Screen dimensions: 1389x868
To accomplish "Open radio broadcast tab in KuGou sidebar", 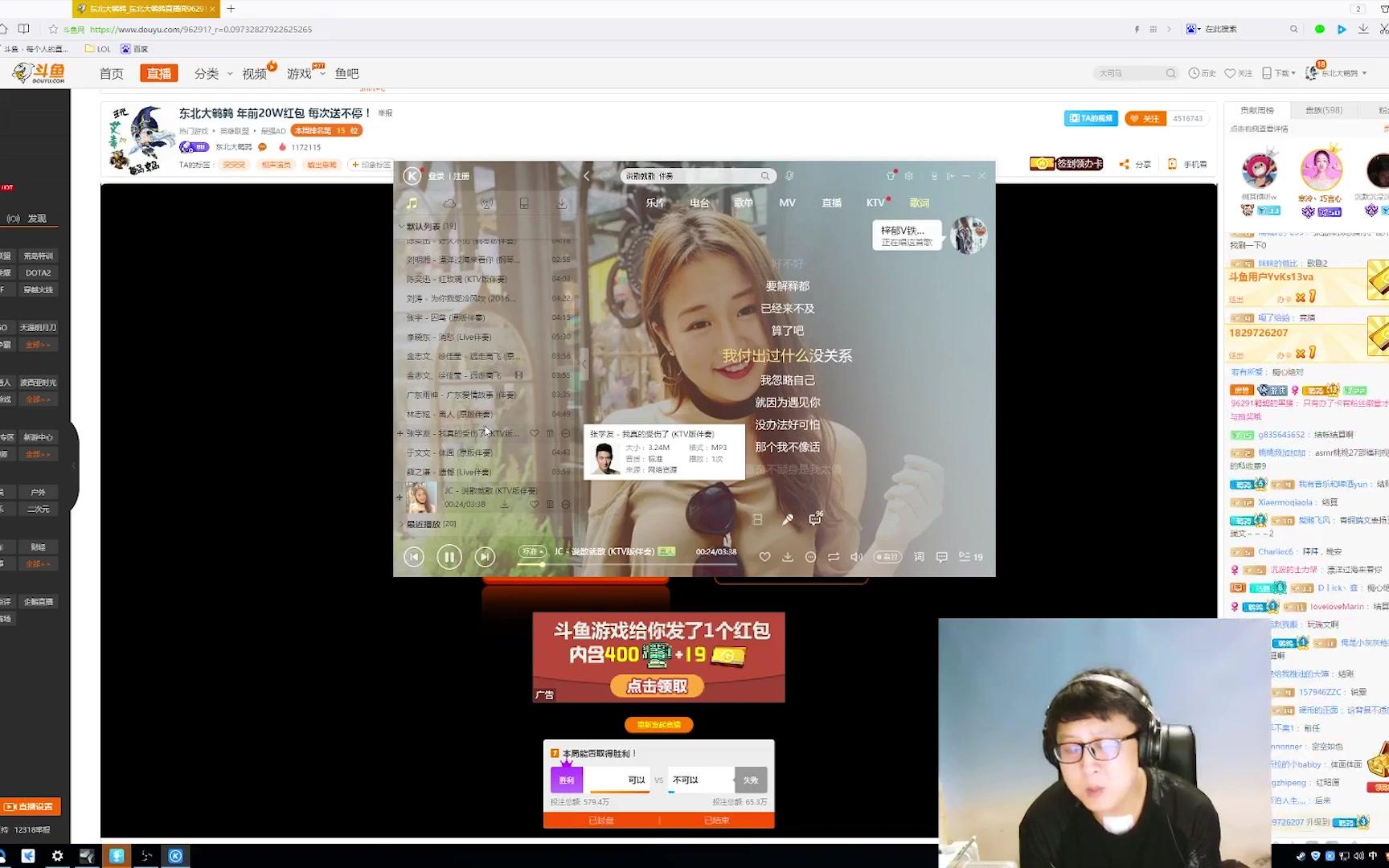I will [486, 203].
